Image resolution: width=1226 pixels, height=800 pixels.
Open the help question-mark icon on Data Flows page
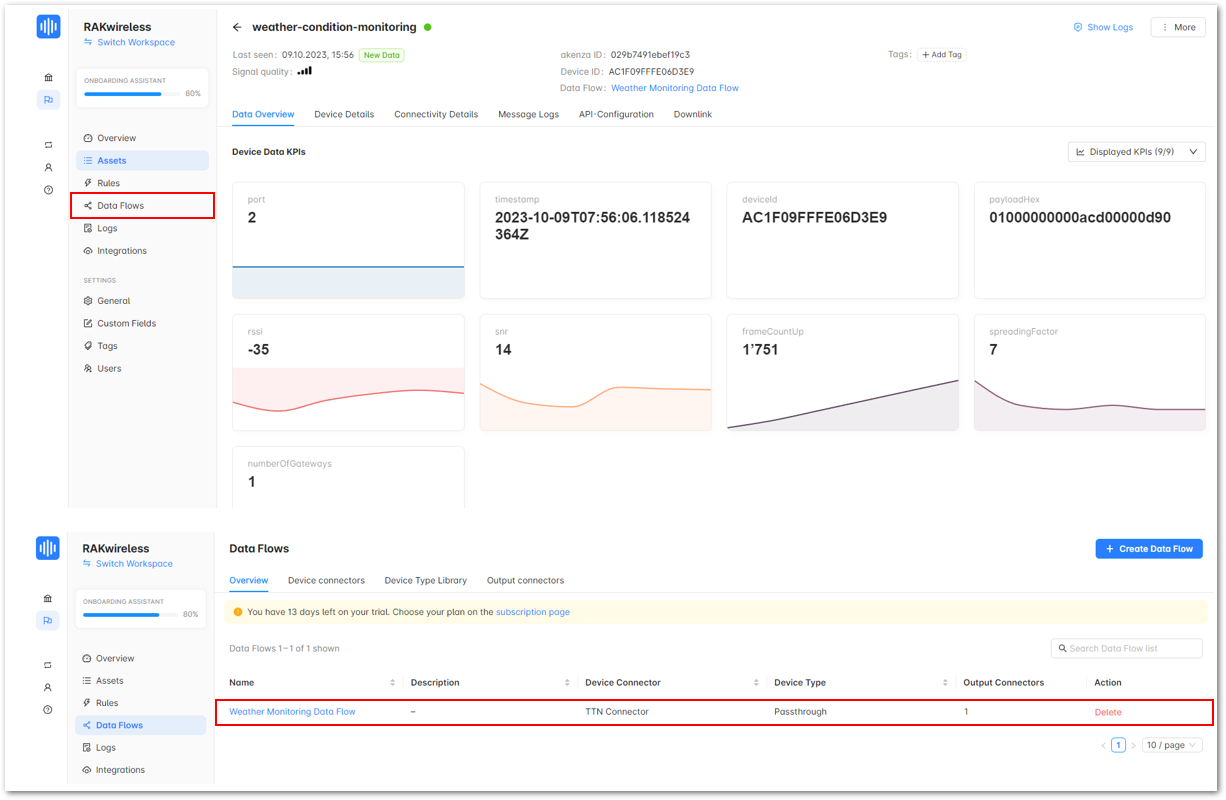pos(48,709)
